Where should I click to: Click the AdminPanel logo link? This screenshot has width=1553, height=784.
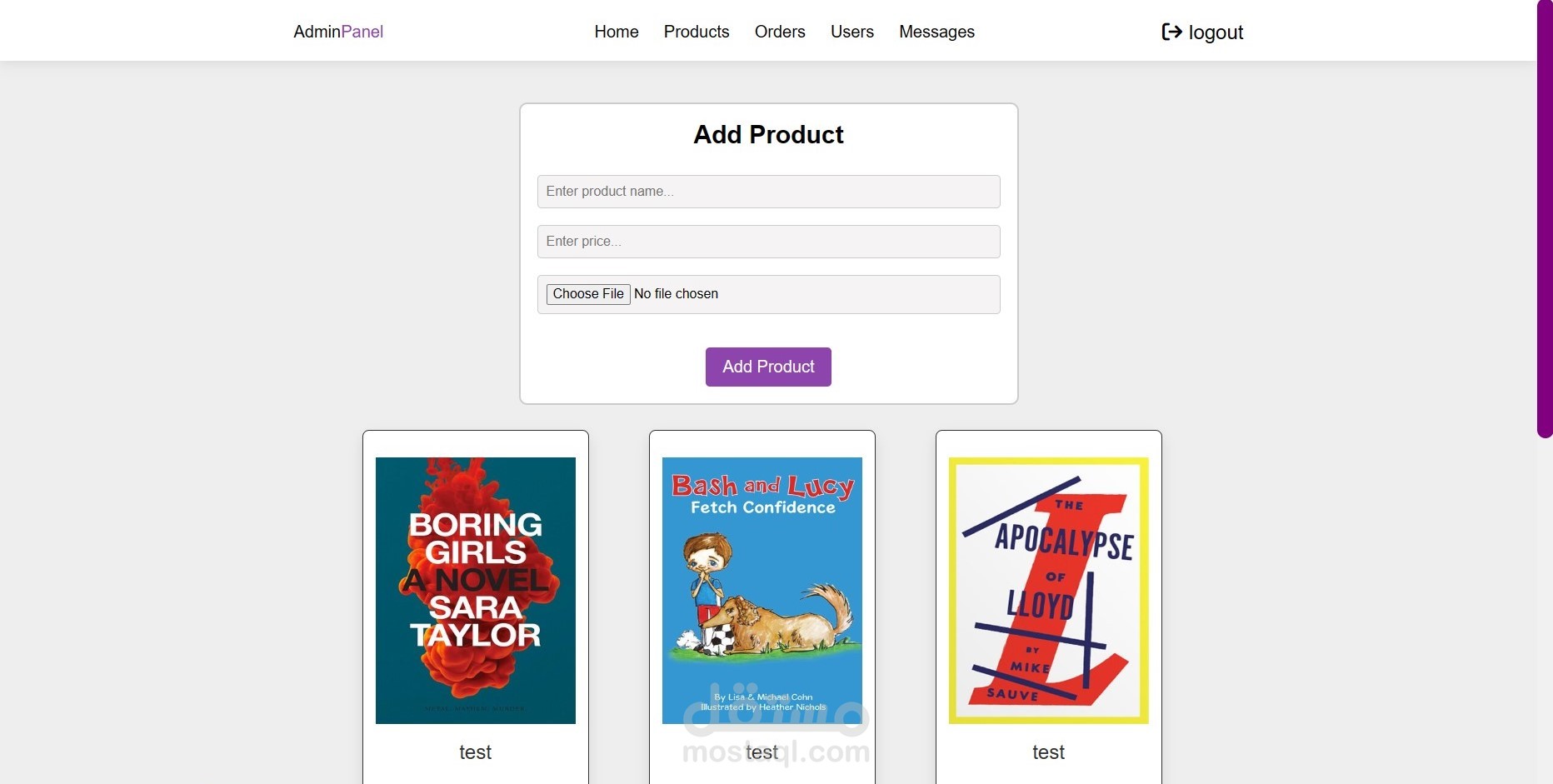click(x=338, y=32)
